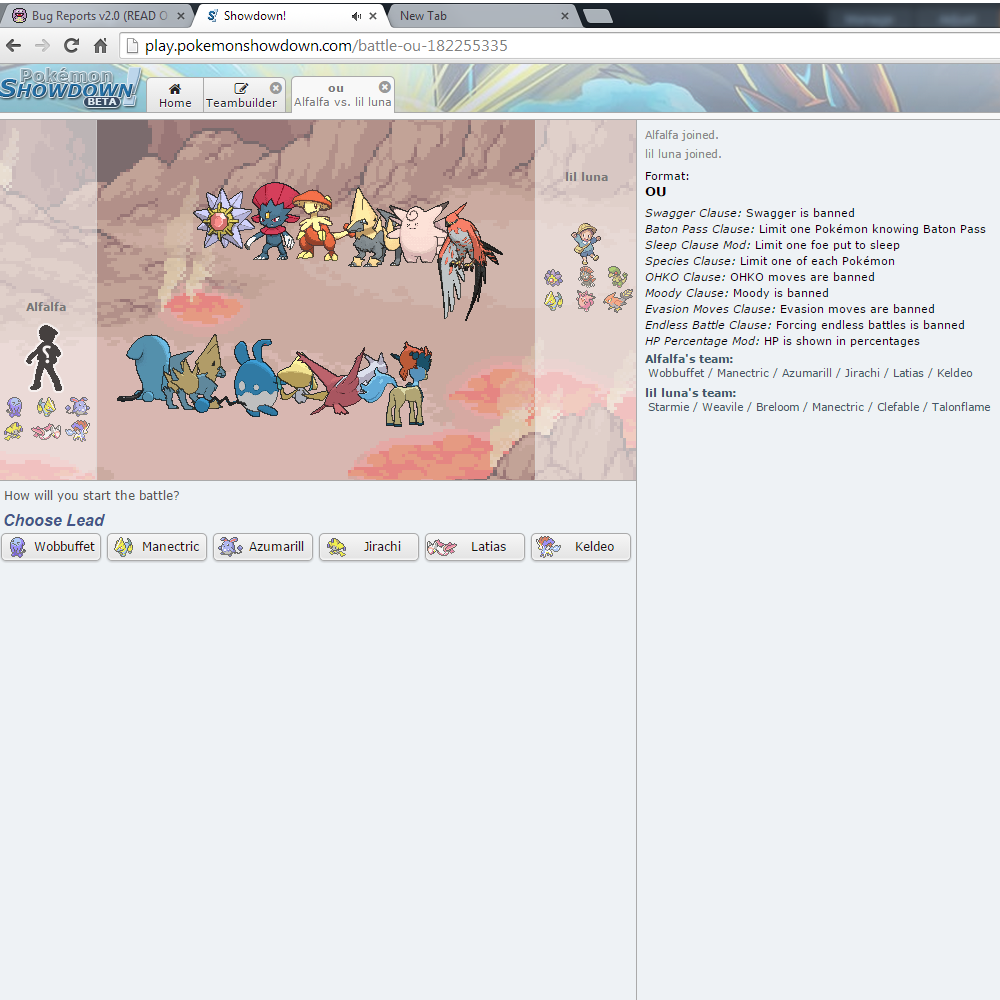1000x1000 pixels.
Task: Click the address bar URL
Action: (x=326, y=46)
